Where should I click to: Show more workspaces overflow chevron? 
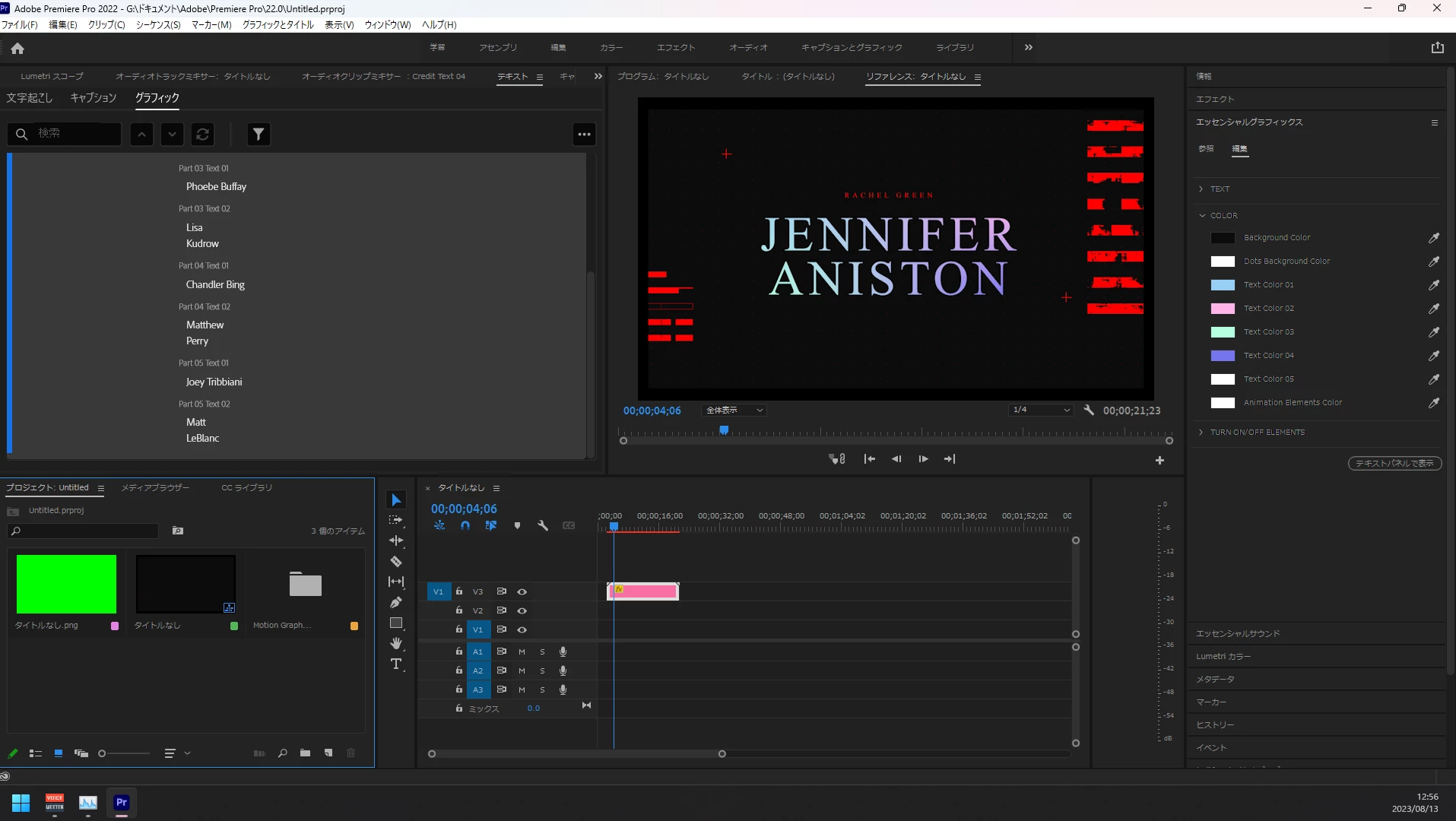[1028, 47]
